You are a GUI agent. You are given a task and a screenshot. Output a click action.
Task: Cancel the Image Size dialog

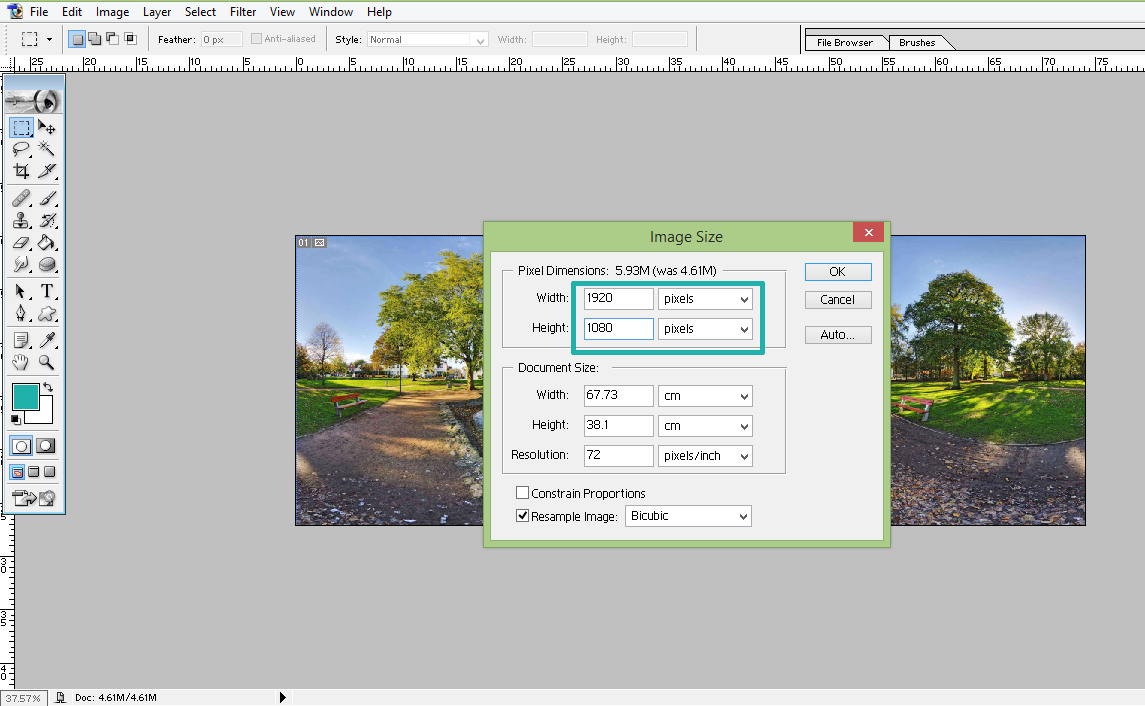click(838, 299)
